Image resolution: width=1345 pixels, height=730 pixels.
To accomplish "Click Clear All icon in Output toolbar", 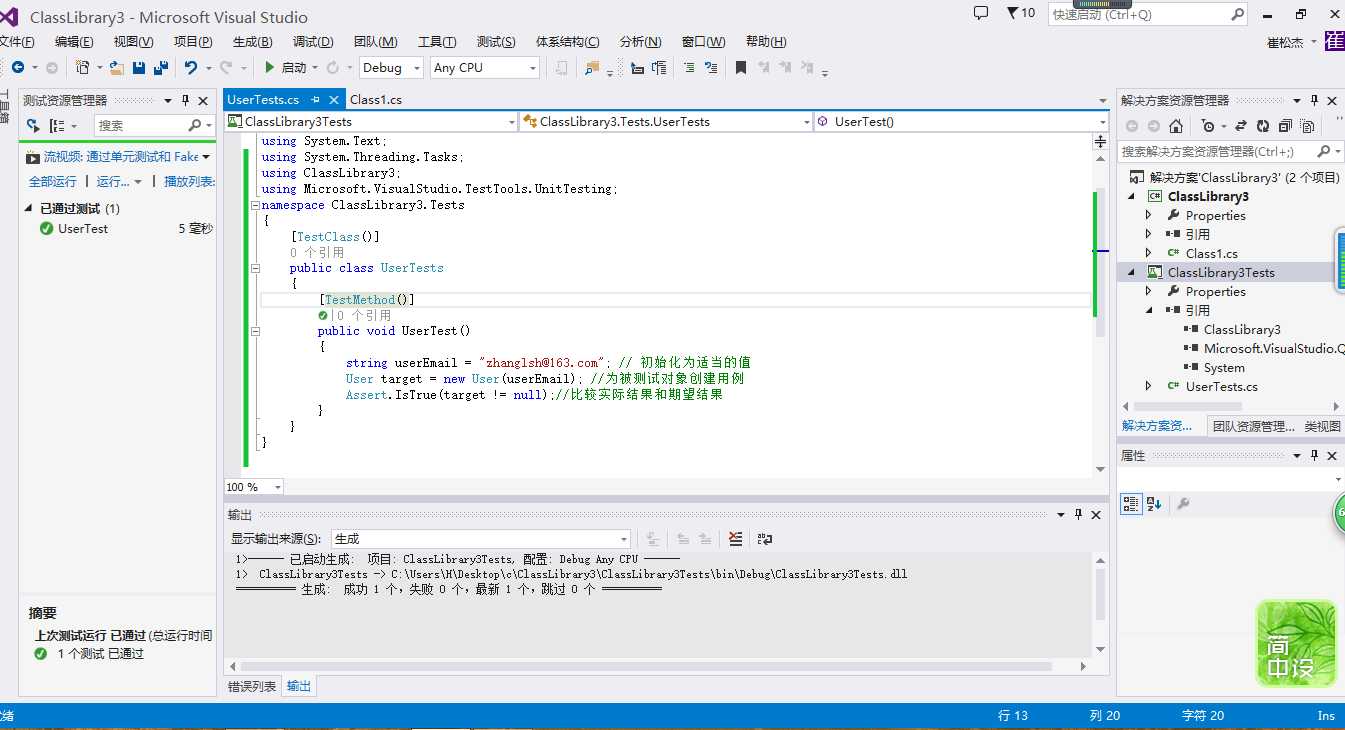I will click(x=736, y=538).
